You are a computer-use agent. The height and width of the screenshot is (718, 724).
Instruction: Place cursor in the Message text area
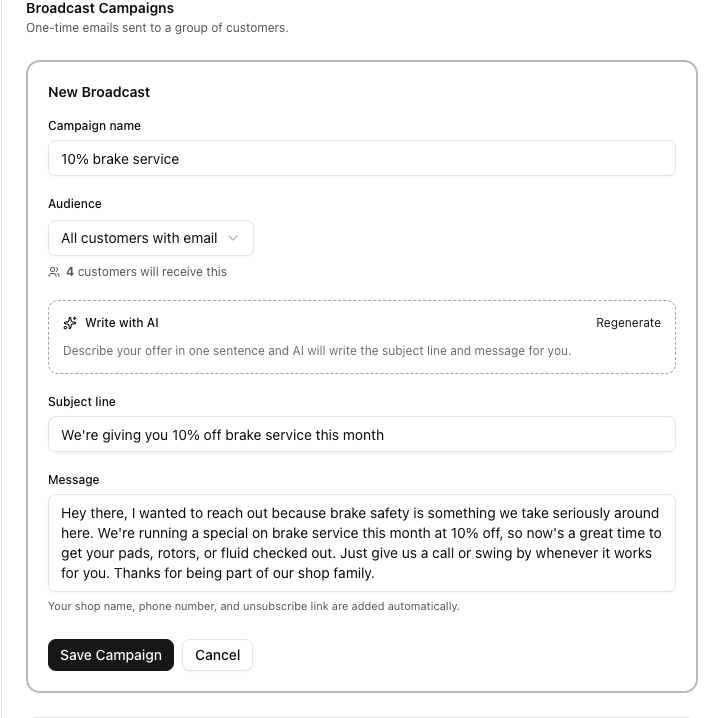tap(361, 543)
